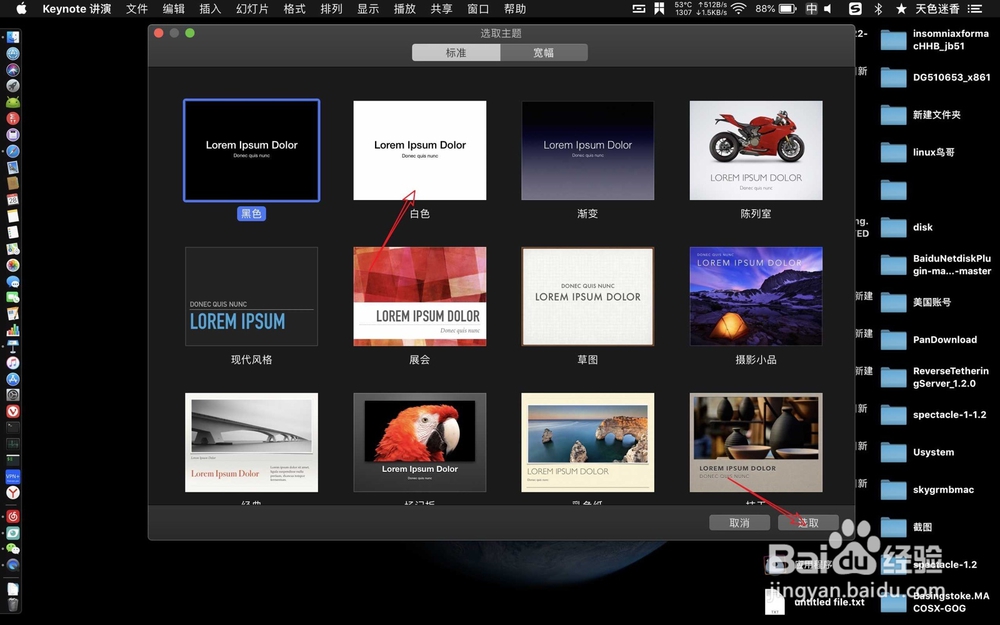Open FaceTime green icon in Dock

click(13, 297)
